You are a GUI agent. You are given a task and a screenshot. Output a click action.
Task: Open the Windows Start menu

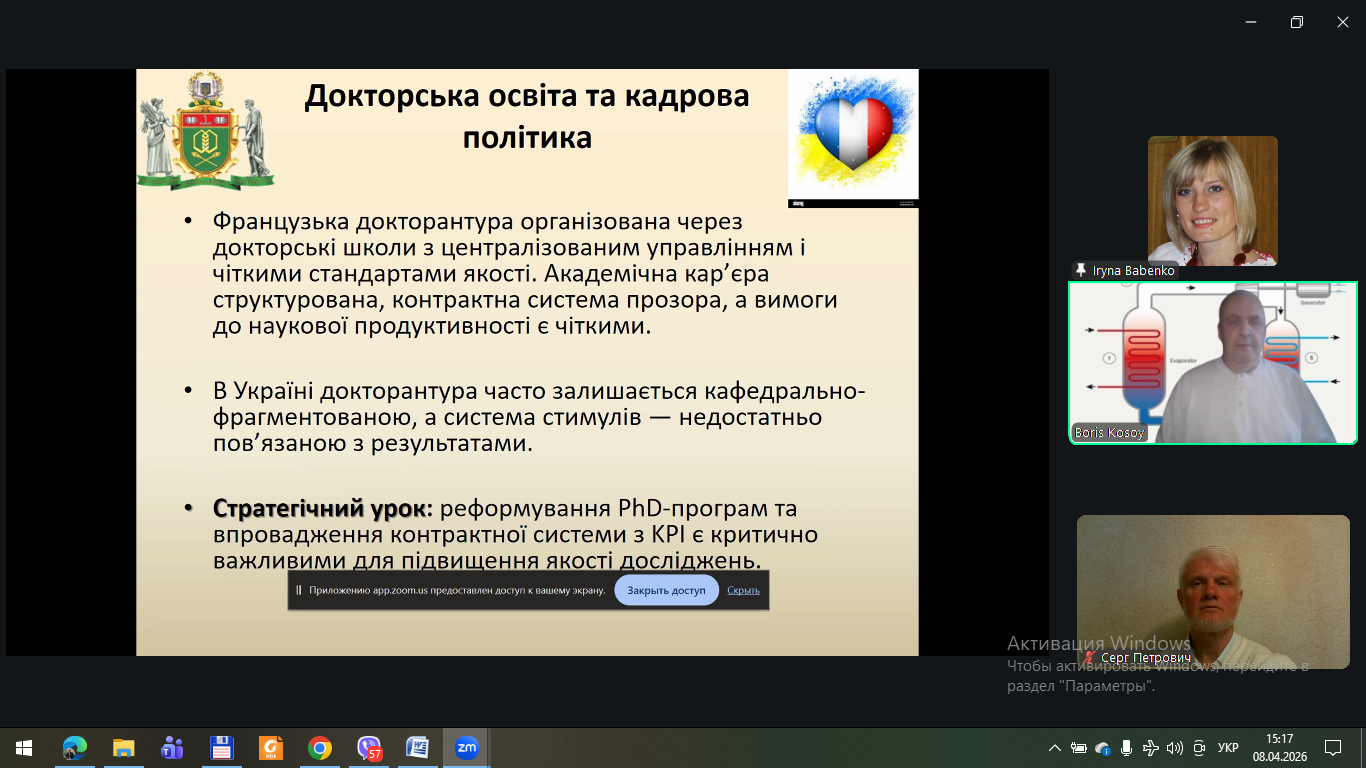pyautogui.click(x=24, y=748)
